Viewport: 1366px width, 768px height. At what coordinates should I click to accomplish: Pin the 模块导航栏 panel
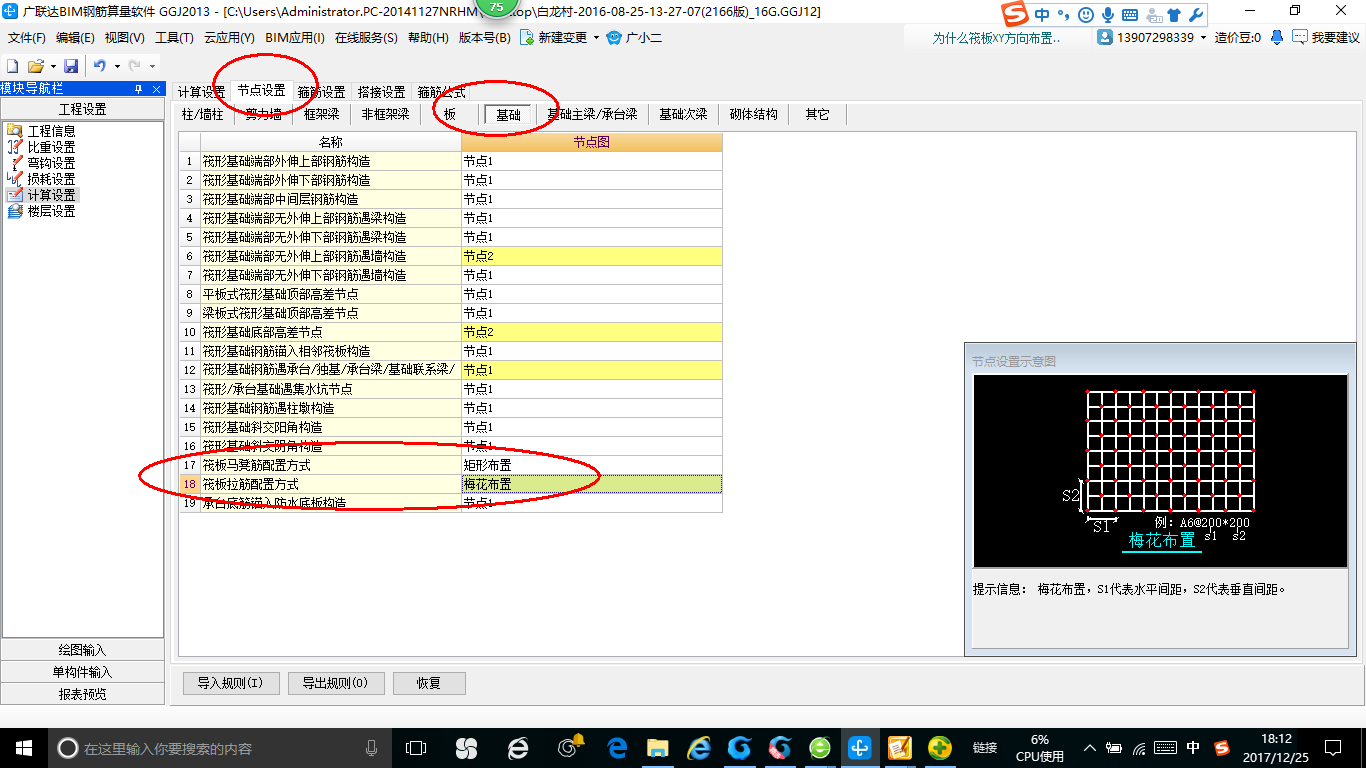pos(138,89)
